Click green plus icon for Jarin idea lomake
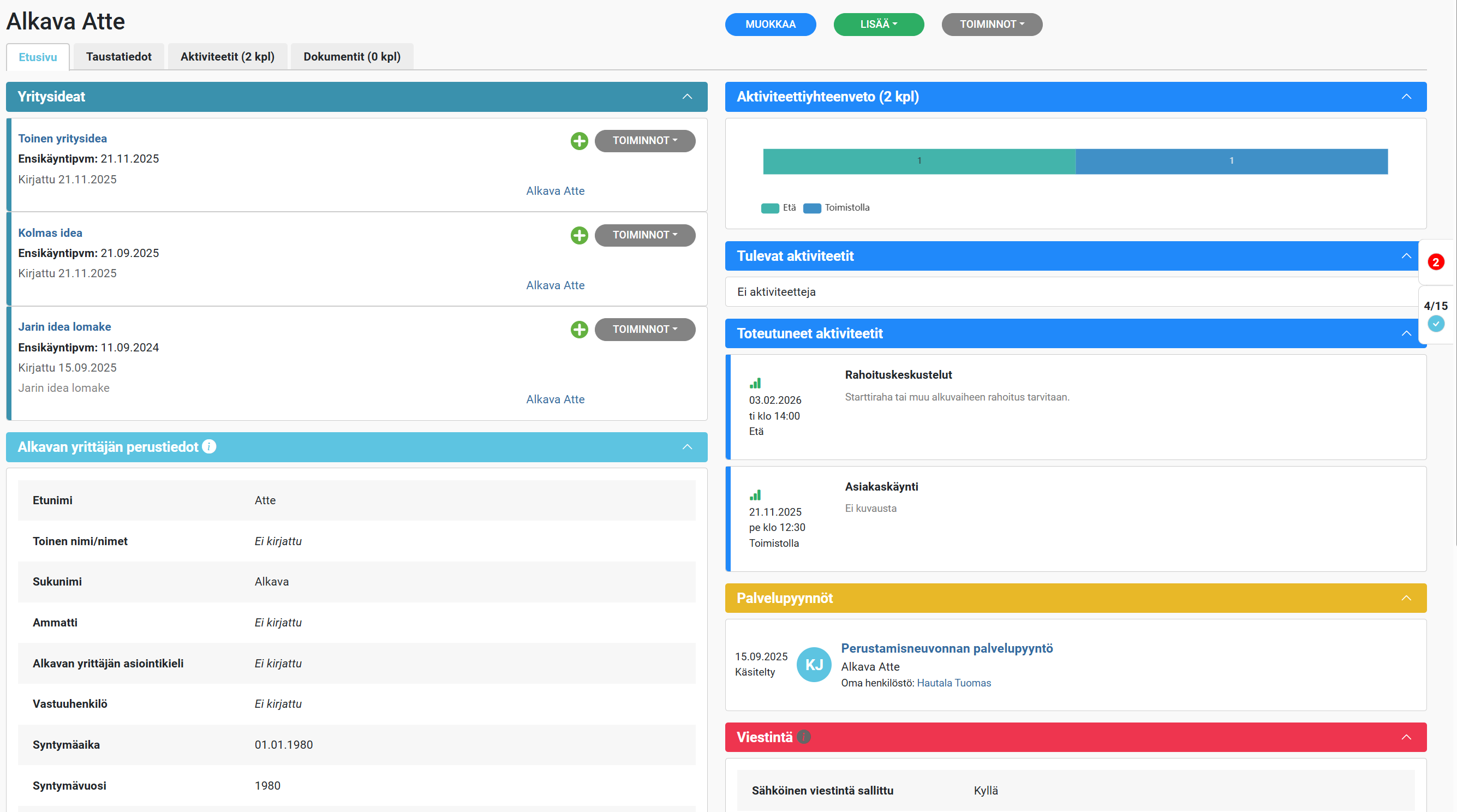This screenshot has width=1457, height=812. [x=578, y=329]
